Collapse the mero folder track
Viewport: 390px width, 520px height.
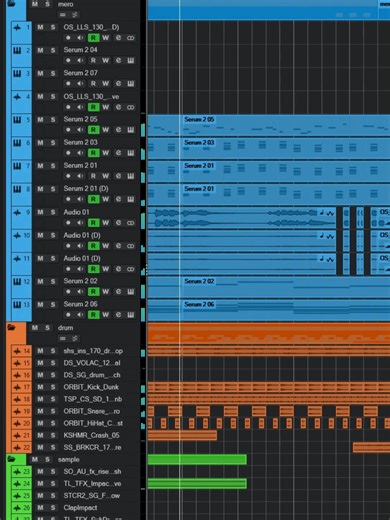pyautogui.click(x=11, y=4)
